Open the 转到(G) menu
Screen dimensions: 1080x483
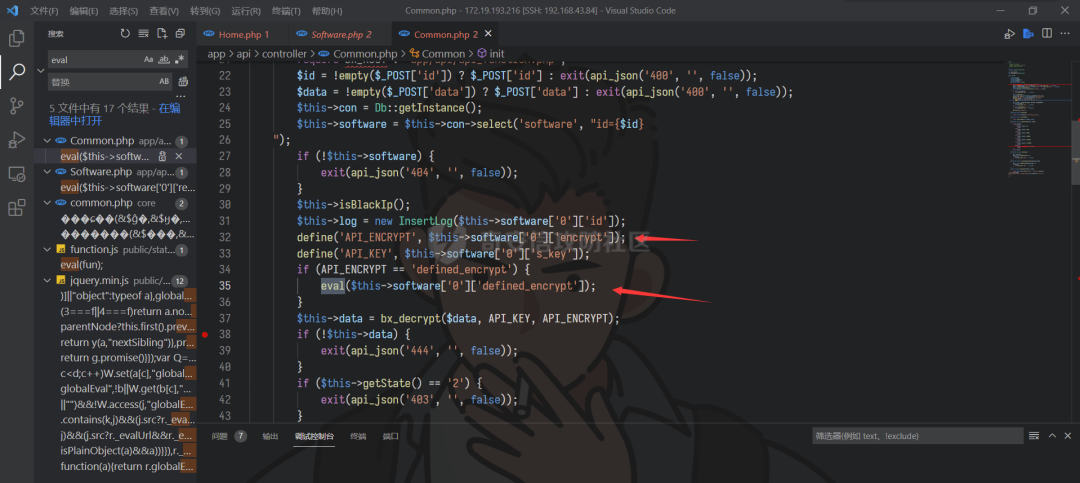click(x=205, y=11)
